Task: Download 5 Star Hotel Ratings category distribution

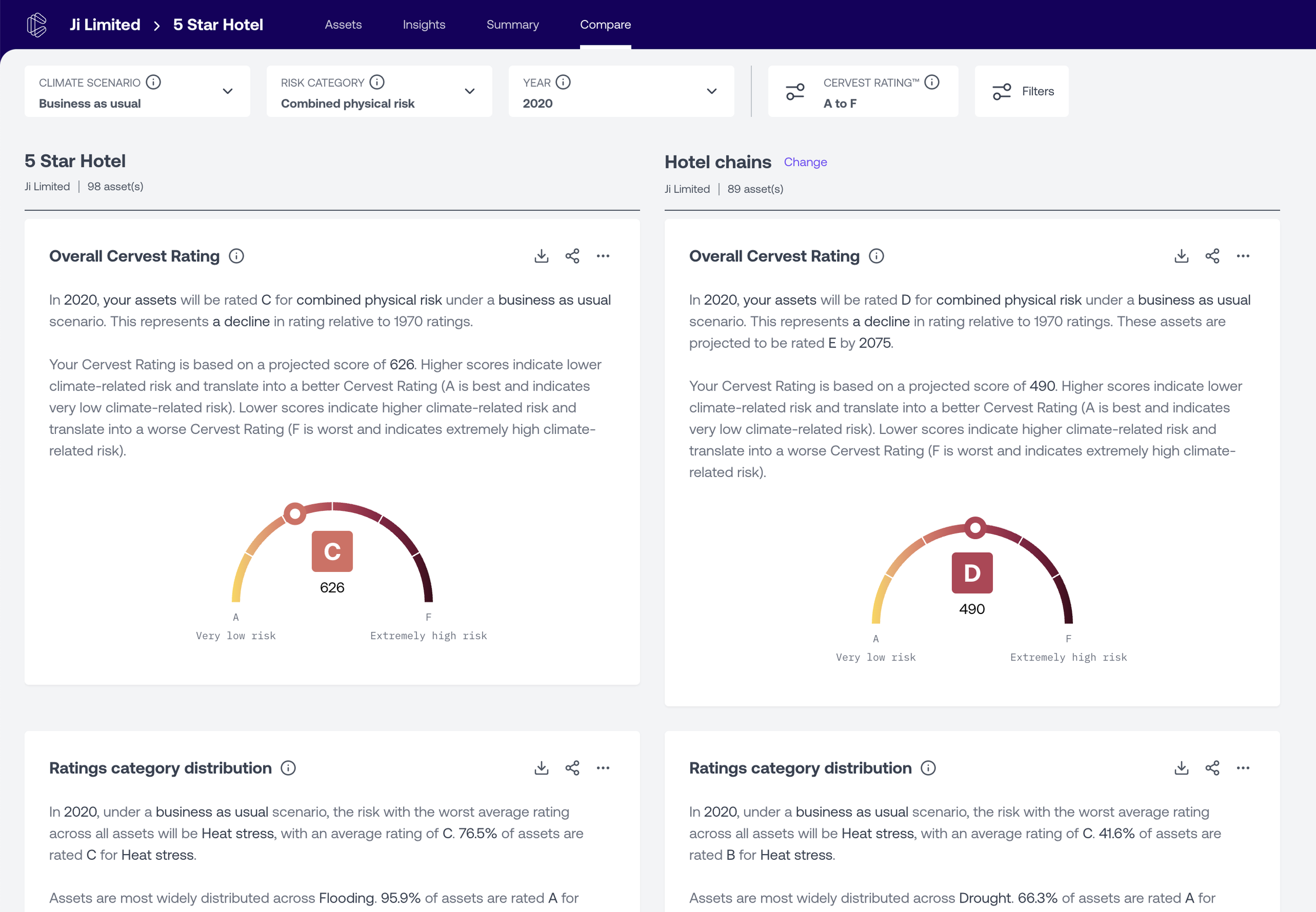Action: click(542, 768)
